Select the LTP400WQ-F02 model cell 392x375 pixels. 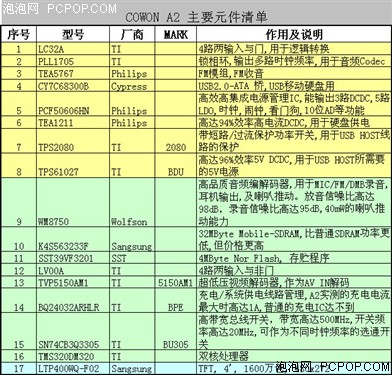click(73, 369)
